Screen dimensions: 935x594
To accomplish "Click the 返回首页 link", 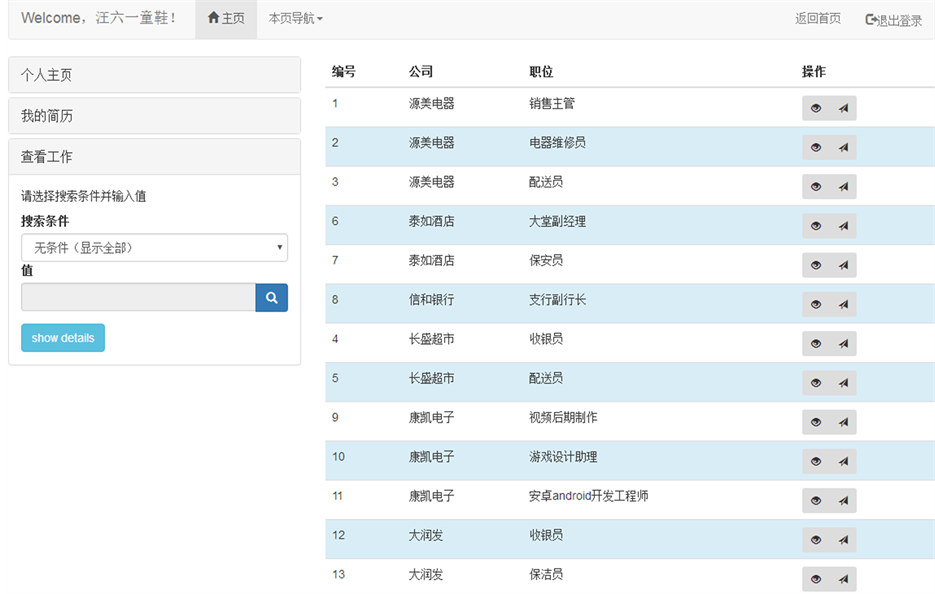I will click(x=817, y=19).
